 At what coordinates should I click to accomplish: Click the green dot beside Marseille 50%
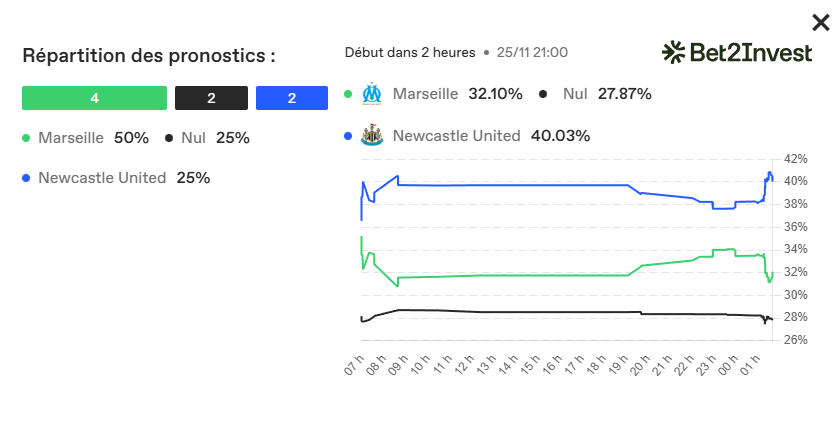27,138
